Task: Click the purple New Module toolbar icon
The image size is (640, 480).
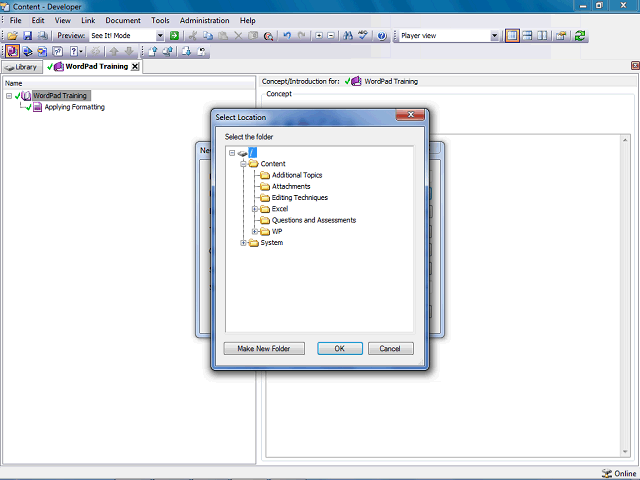Action: pos(12,51)
